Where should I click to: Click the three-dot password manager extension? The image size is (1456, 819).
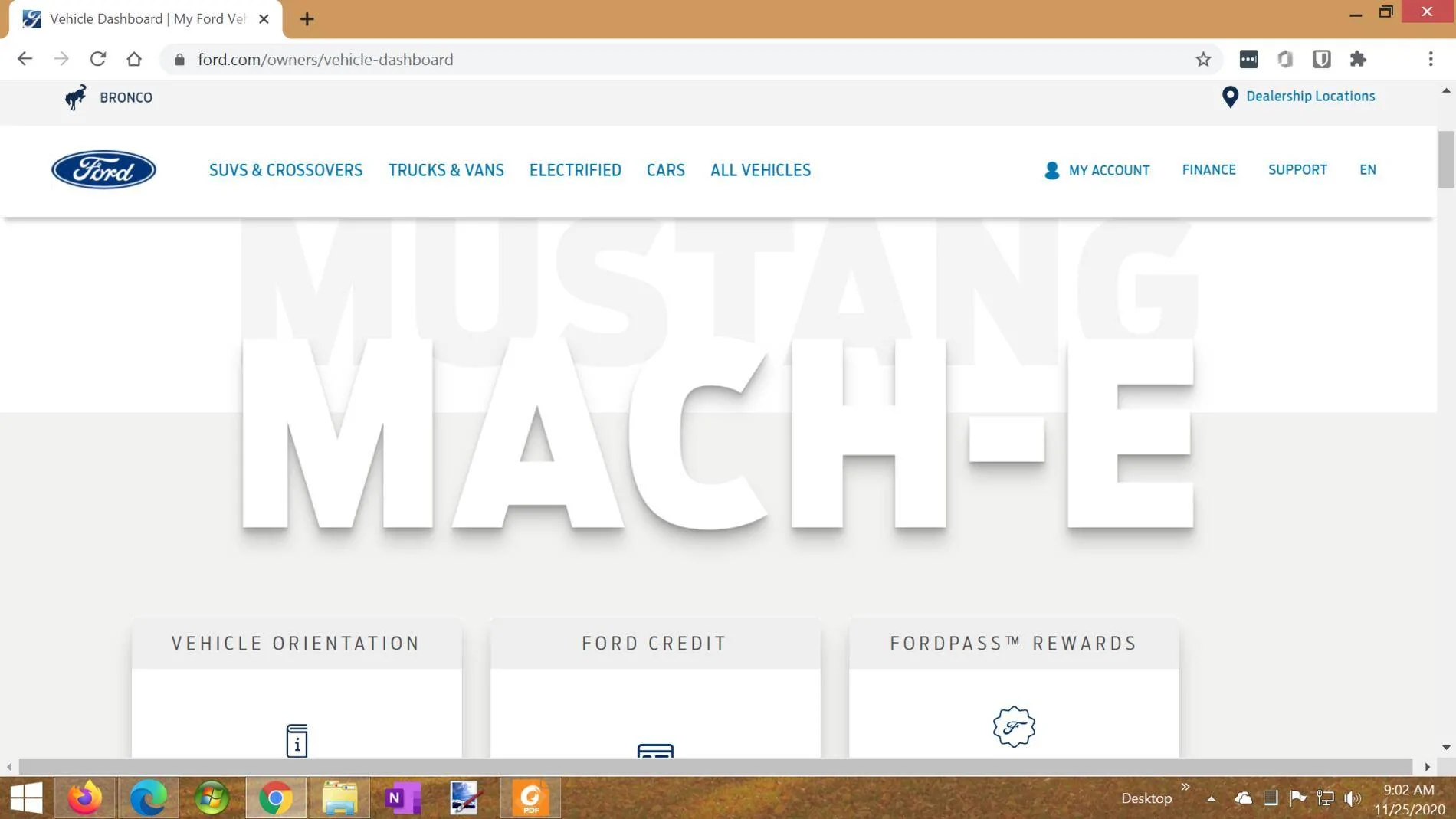[x=1248, y=59]
